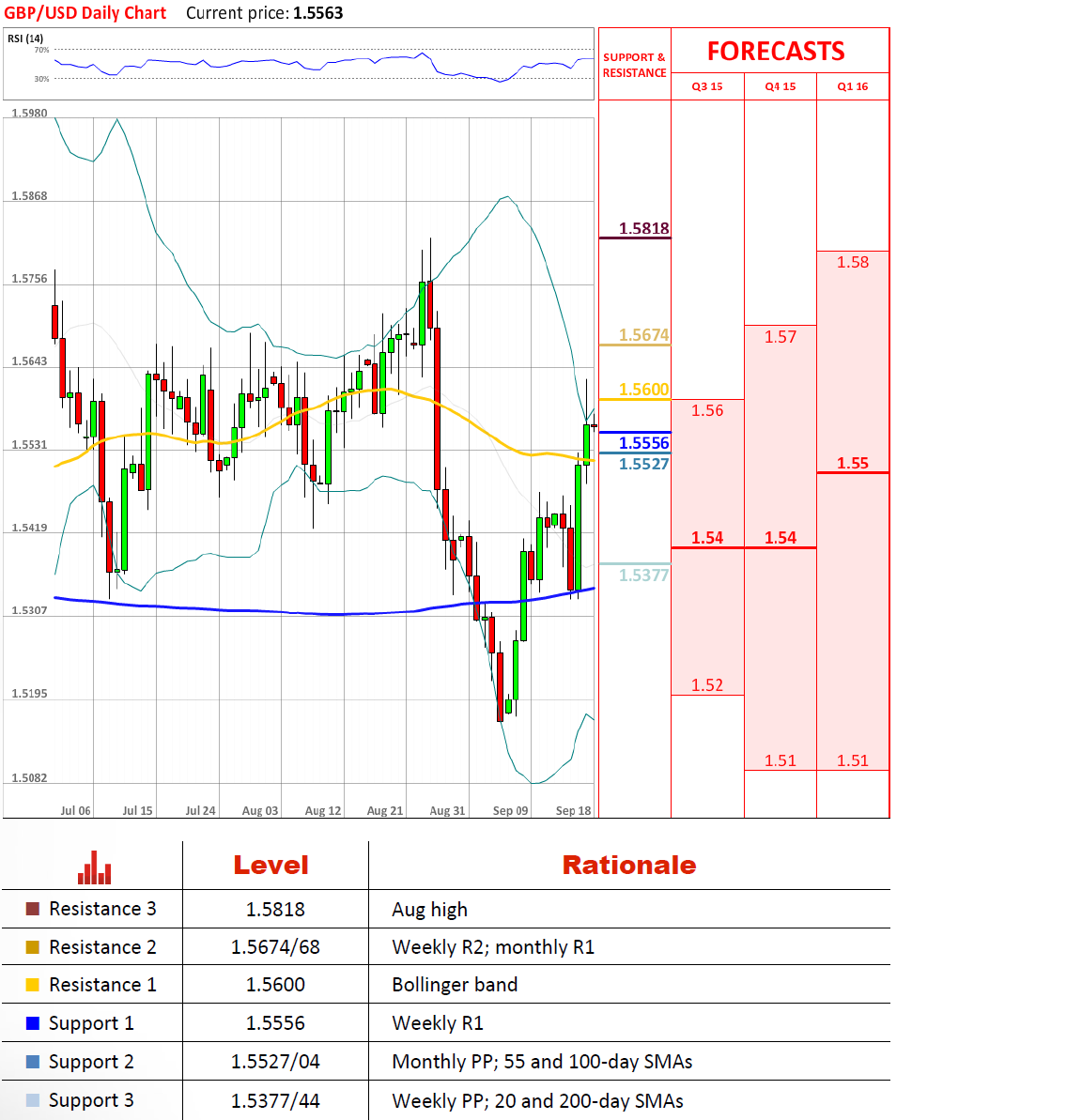Click the Q1 16 median forecast 1.55
Viewport: 1082px width, 1120px height.
pyautogui.click(x=853, y=464)
